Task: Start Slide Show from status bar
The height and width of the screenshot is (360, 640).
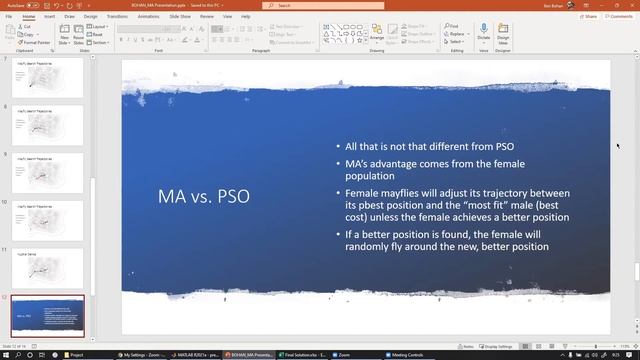Action: coord(565,347)
